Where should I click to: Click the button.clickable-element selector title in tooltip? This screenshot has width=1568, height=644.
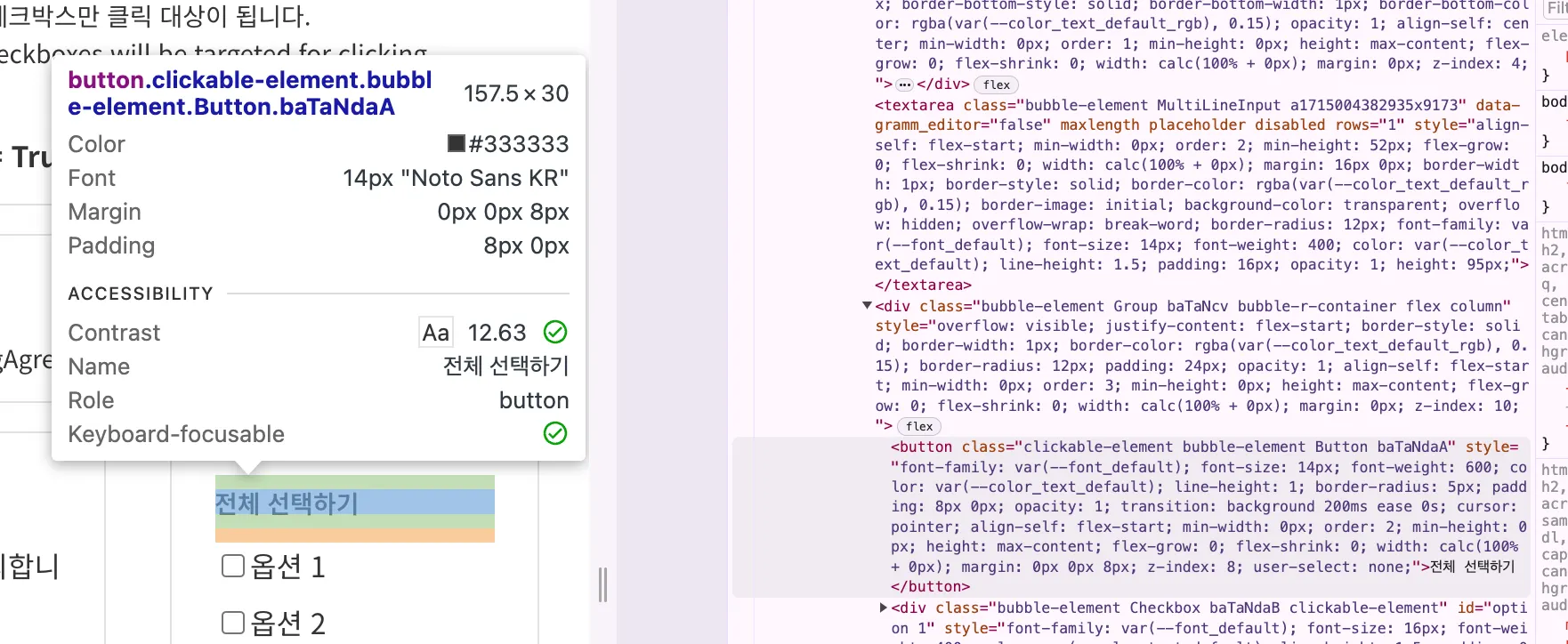[x=250, y=93]
